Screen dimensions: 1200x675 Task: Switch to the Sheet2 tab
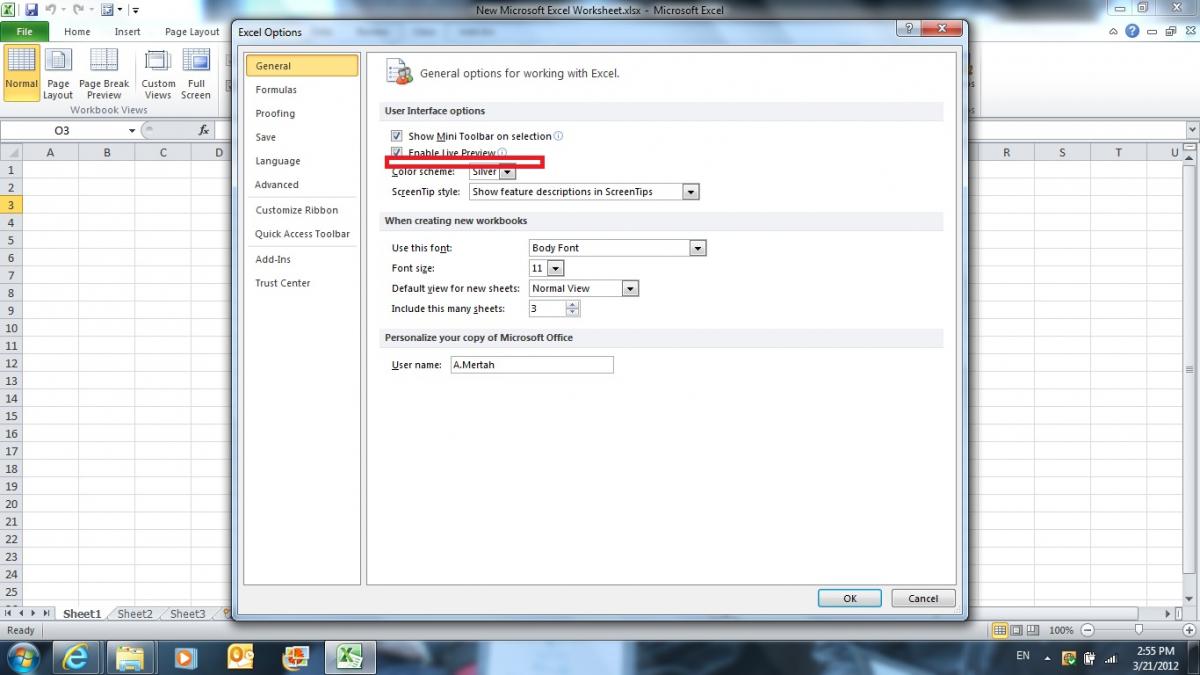(135, 614)
